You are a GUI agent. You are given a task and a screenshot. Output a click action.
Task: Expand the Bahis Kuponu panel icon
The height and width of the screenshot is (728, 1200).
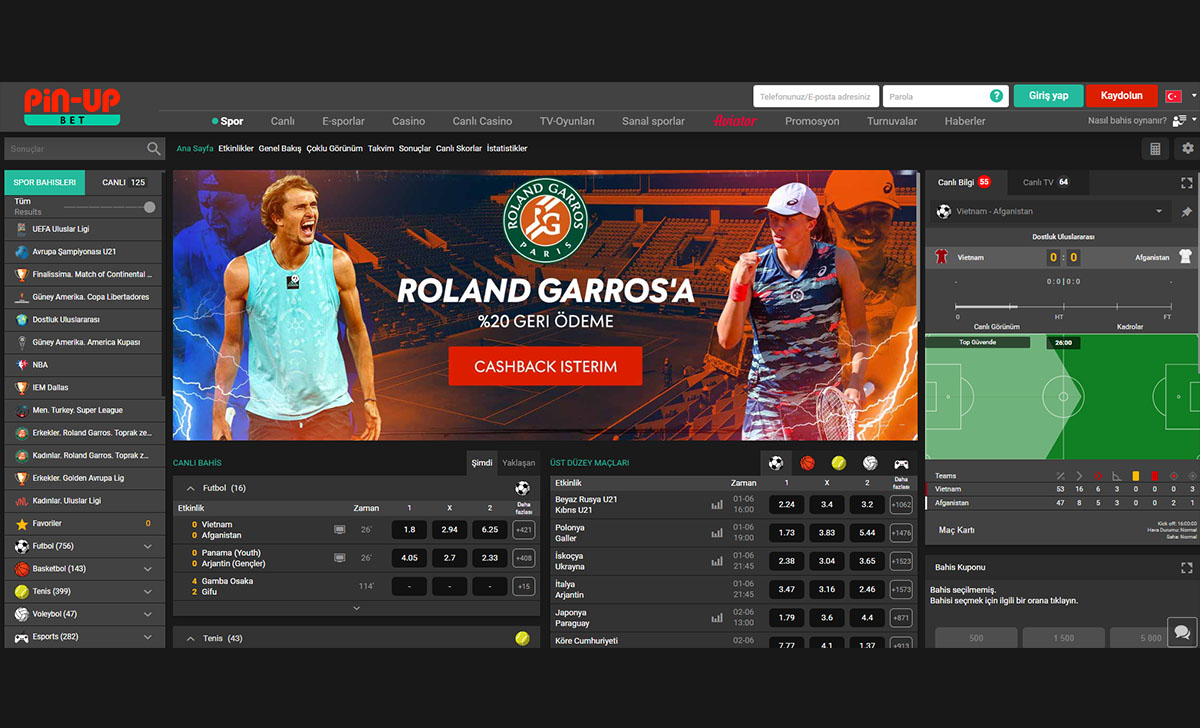pos(1187,567)
